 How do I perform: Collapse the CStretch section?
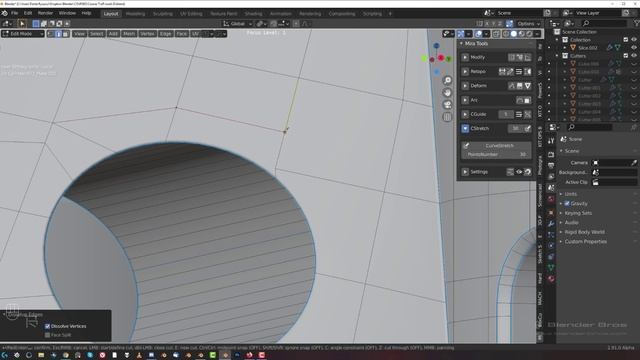point(465,129)
